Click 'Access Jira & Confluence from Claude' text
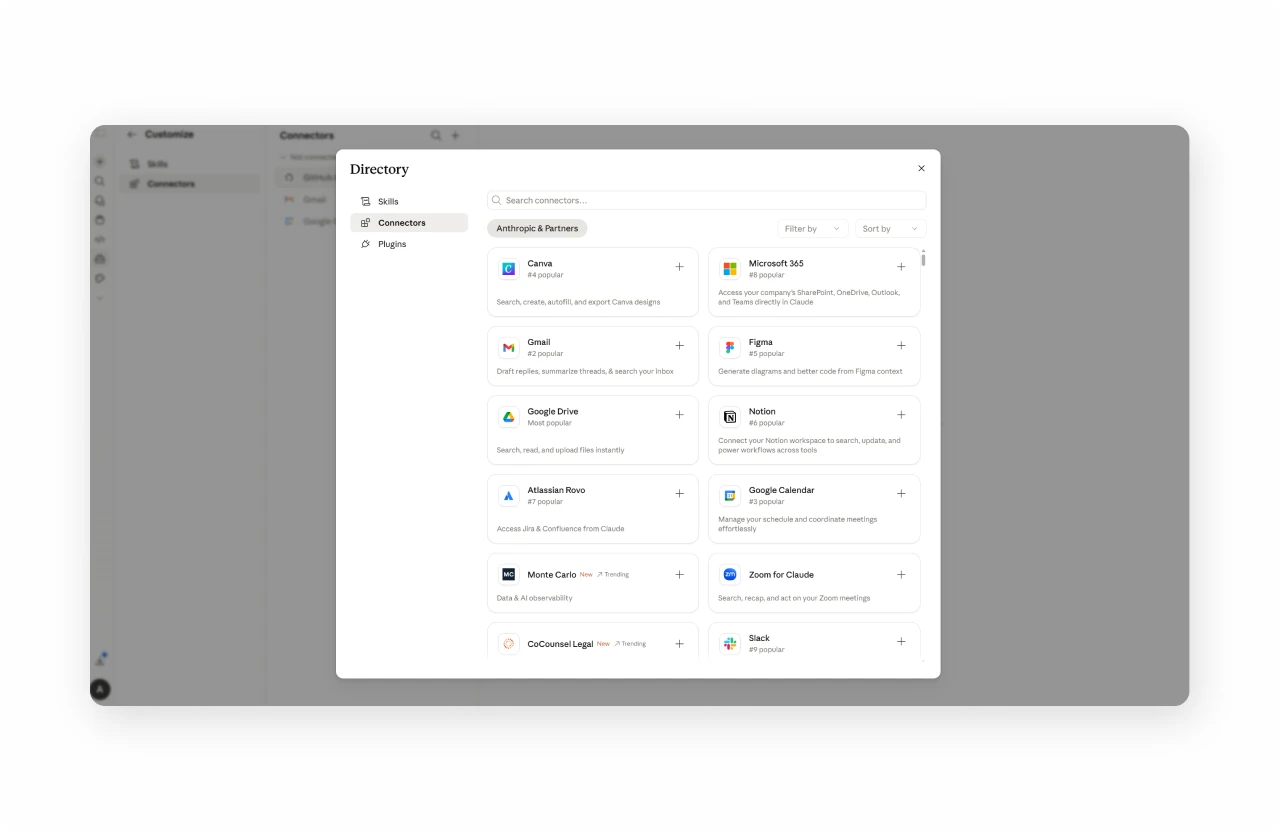The width and height of the screenshot is (1280, 832). [560, 529]
